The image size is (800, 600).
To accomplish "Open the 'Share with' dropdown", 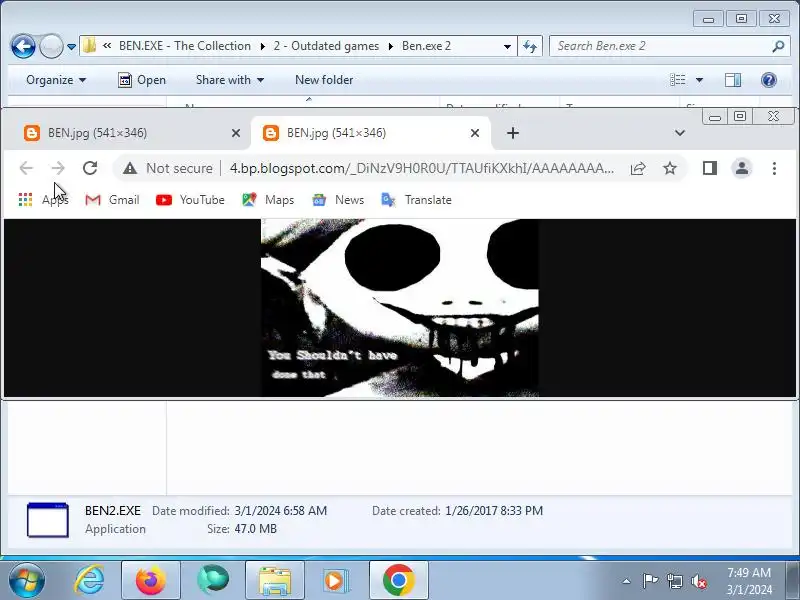I will click(x=230, y=80).
